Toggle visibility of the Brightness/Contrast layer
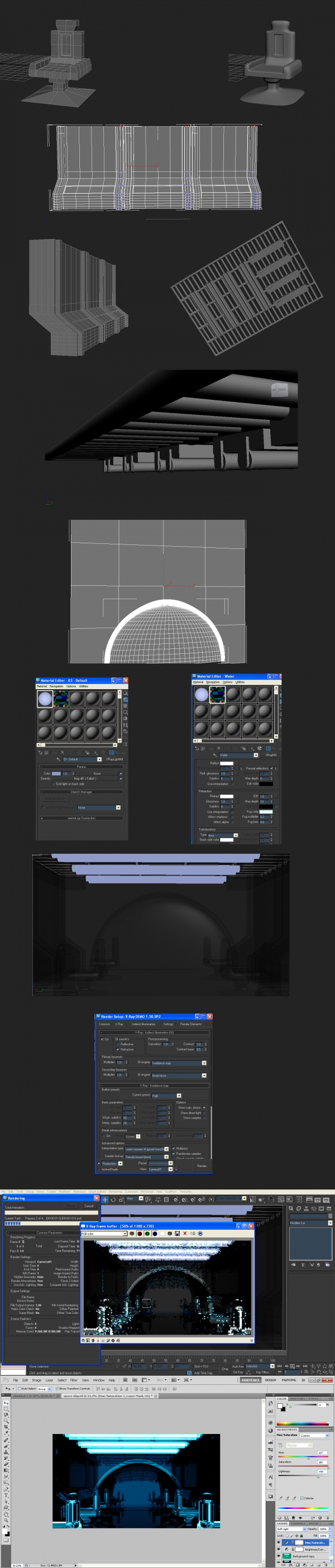Screen dimensions: 335x1568 279,1550
